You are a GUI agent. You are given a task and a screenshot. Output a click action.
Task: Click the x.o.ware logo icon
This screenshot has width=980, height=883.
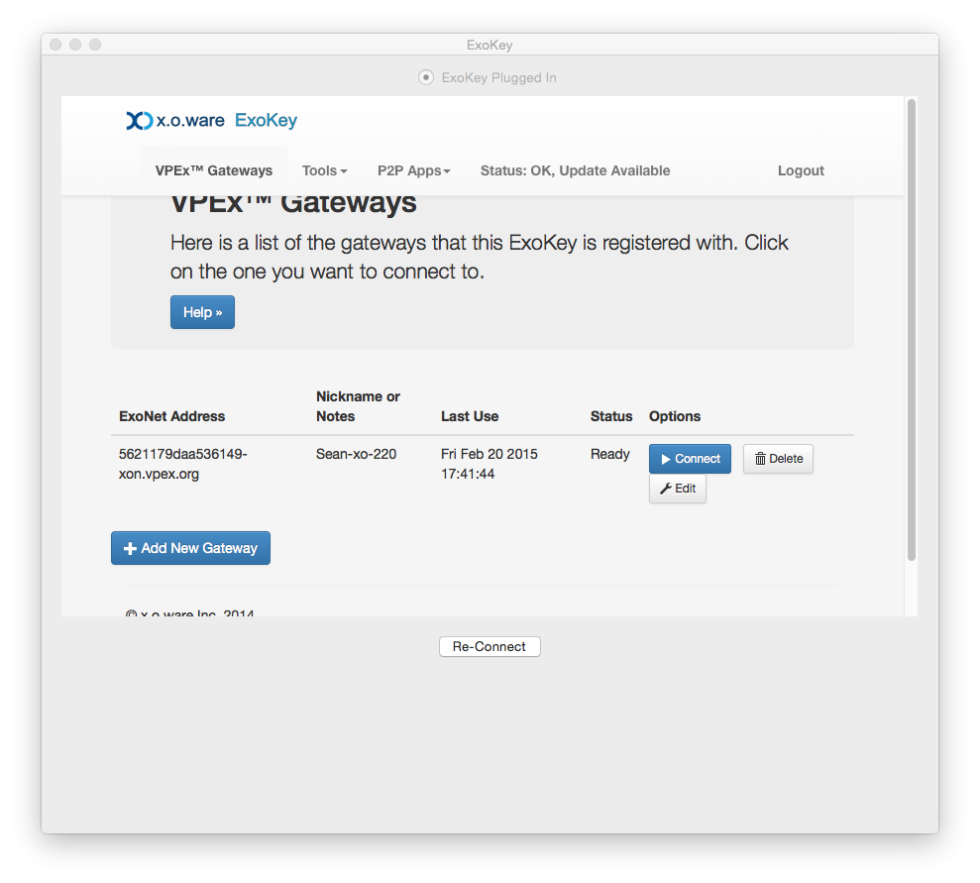point(139,121)
